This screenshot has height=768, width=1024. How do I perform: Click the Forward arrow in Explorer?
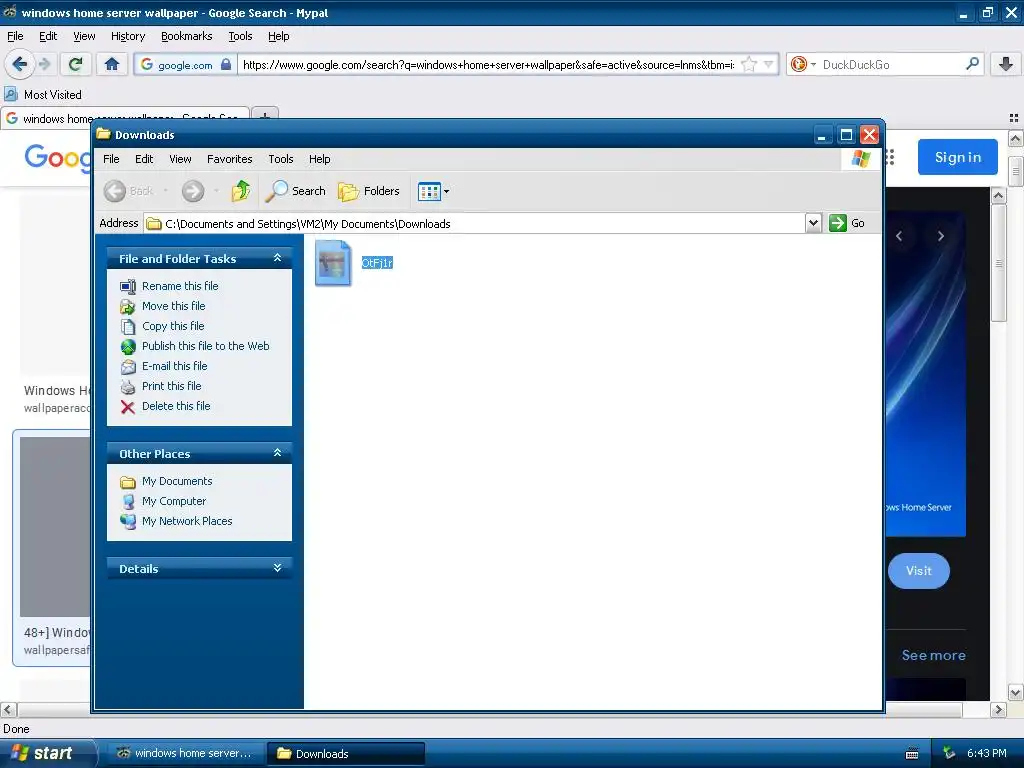[193, 191]
